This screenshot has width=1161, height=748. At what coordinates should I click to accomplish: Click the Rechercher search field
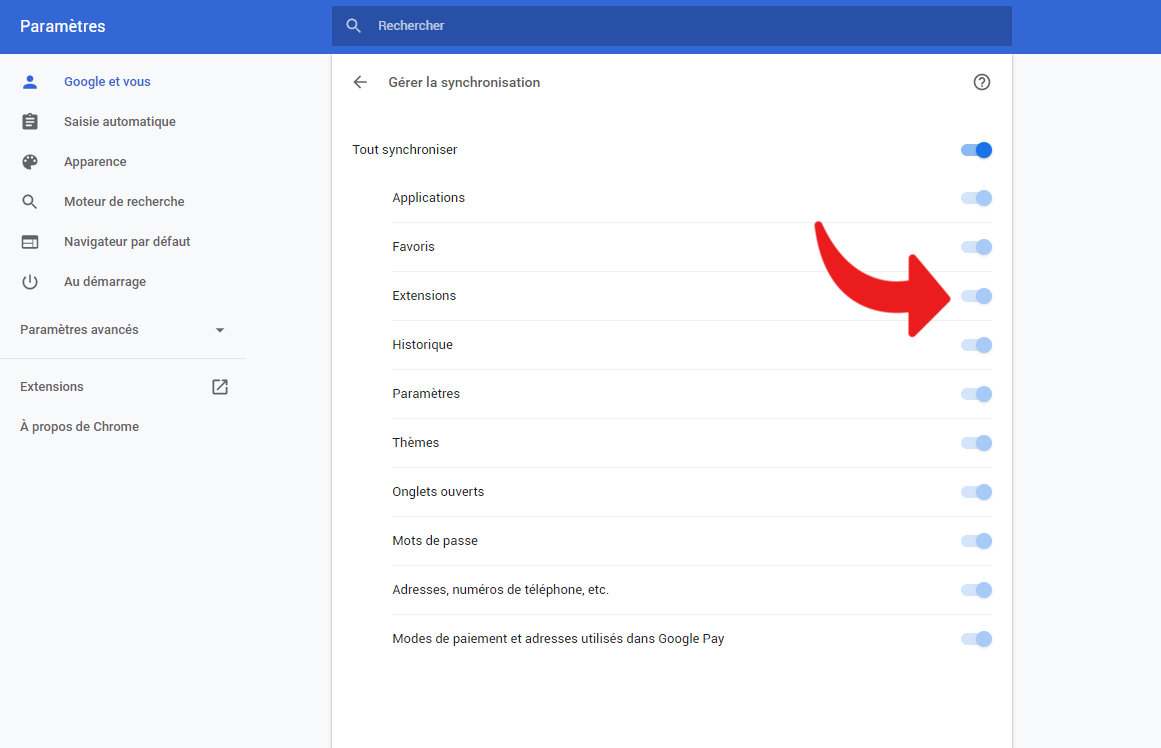pyautogui.click(x=672, y=26)
